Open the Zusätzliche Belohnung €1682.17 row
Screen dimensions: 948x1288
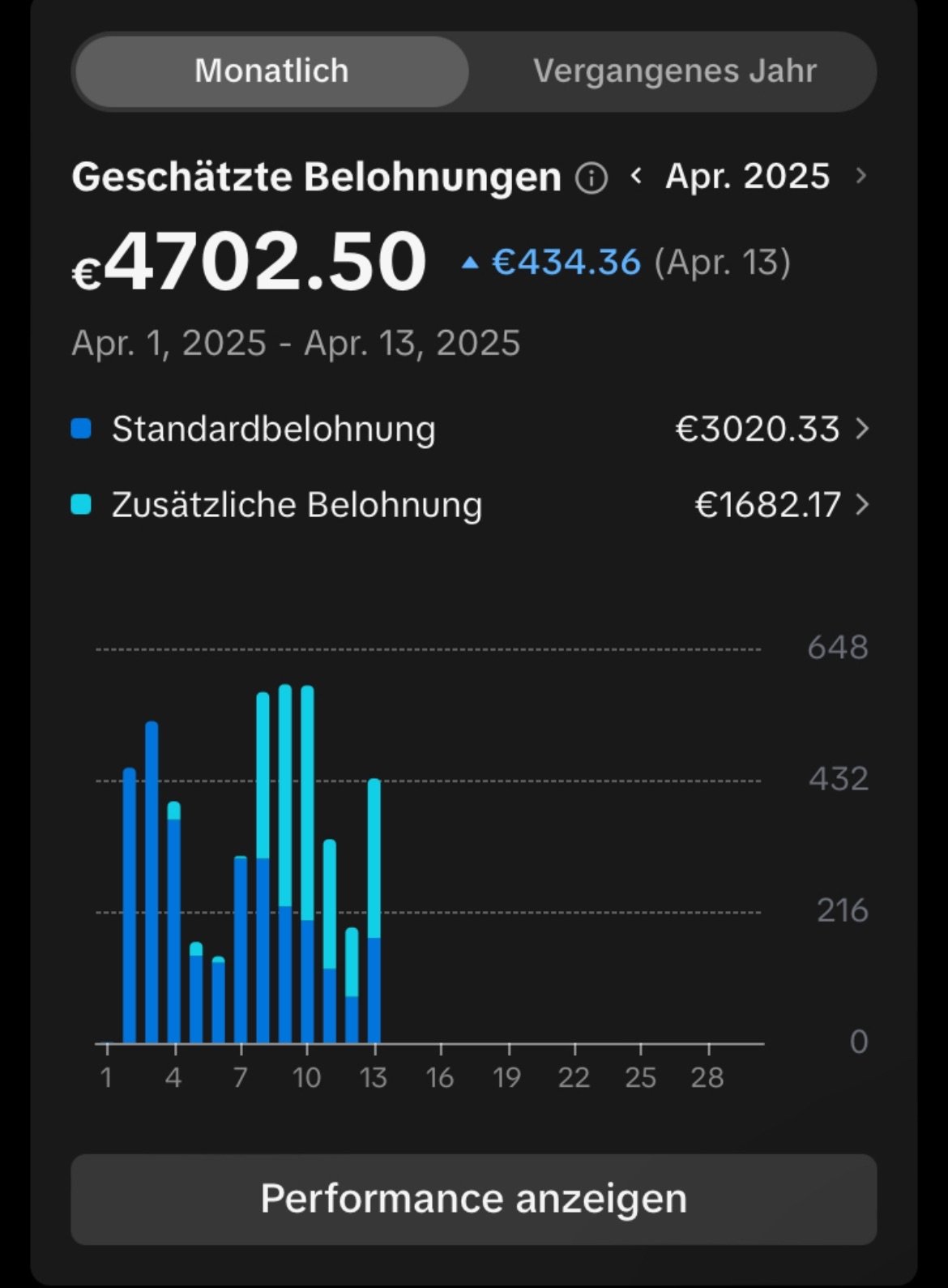click(x=470, y=505)
